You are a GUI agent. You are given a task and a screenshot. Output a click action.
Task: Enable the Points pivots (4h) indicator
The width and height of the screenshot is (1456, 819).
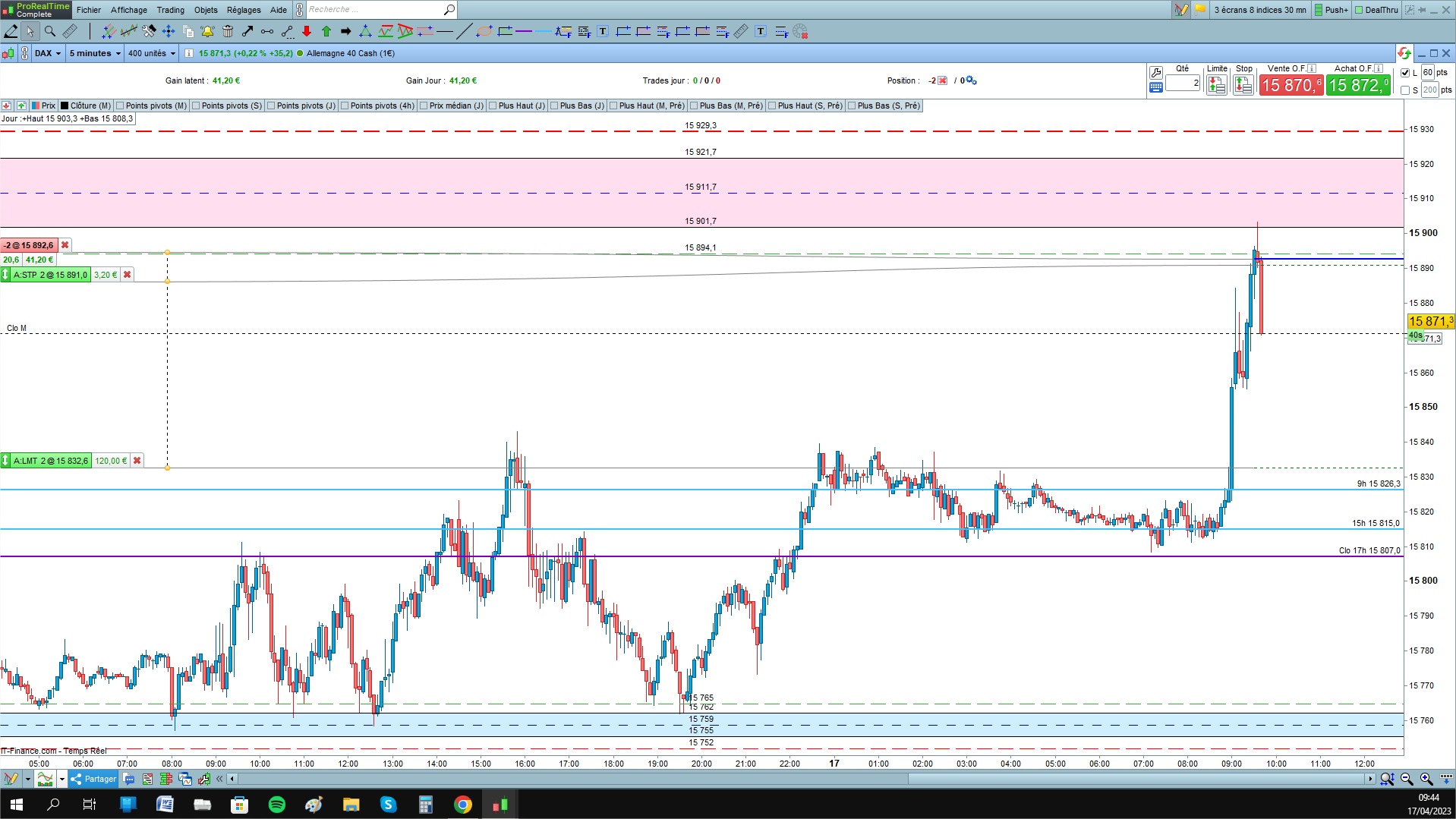pos(345,106)
